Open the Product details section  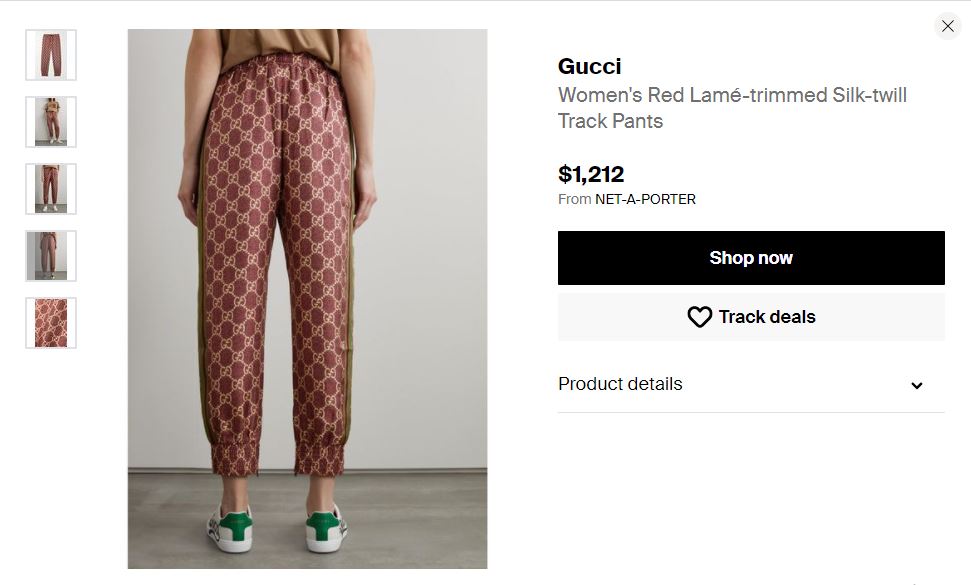point(620,384)
